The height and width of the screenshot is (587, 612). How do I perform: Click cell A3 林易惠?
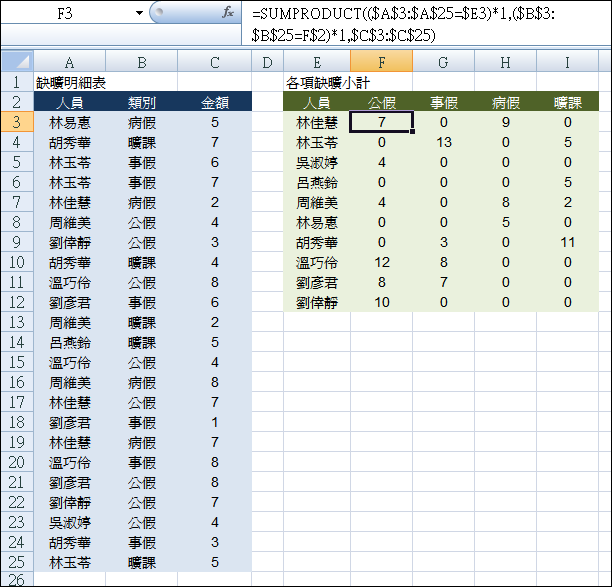coord(69,123)
